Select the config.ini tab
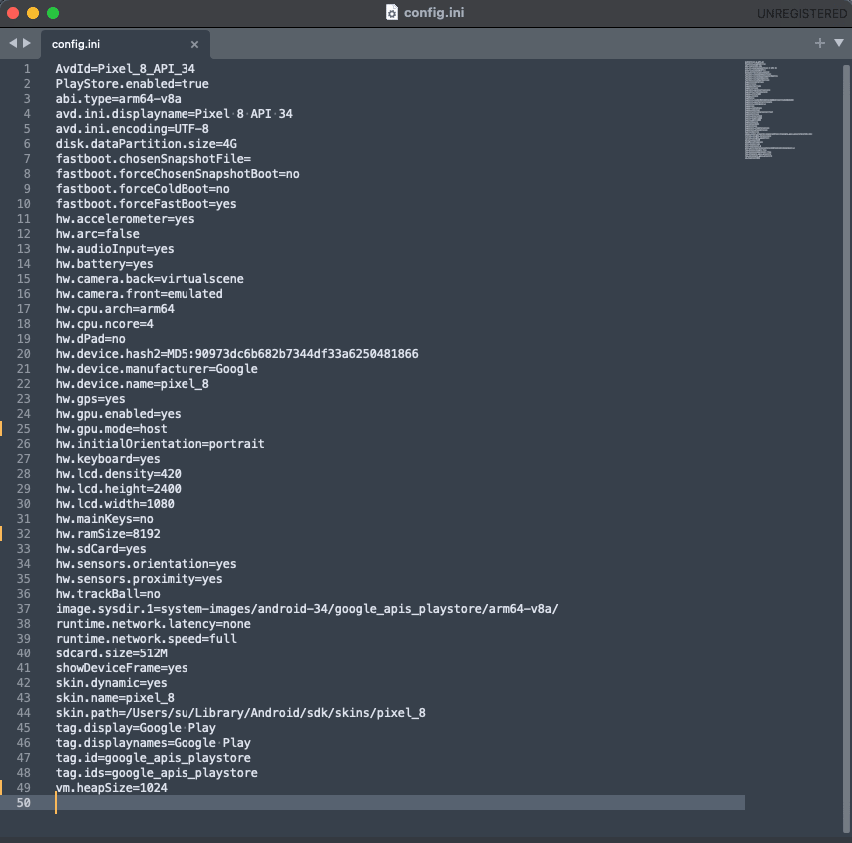 pyautogui.click(x=126, y=45)
